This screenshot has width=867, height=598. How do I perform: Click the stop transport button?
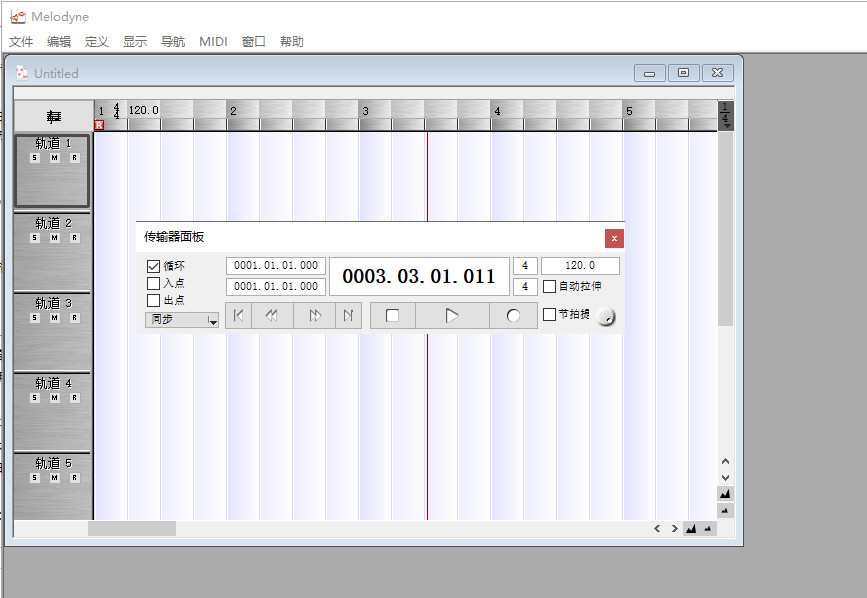[x=393, y=316]
